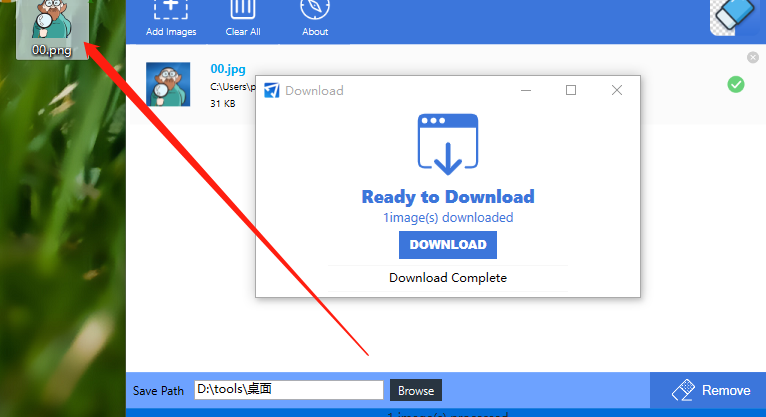This screenshot has width=766, height=417.
Task: Close the Download dialog
Action: tap(617, 90)
